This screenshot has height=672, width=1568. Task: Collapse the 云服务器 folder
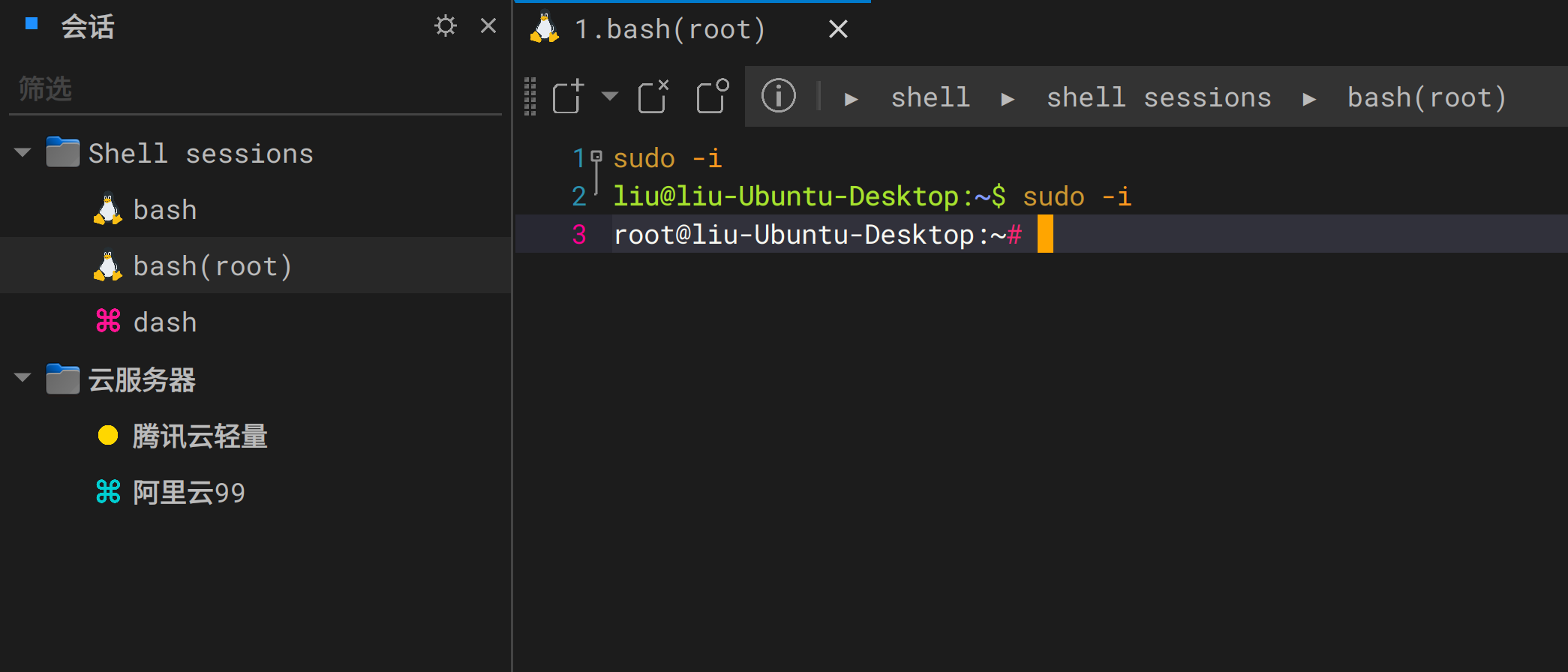click(x=23, y=378)
